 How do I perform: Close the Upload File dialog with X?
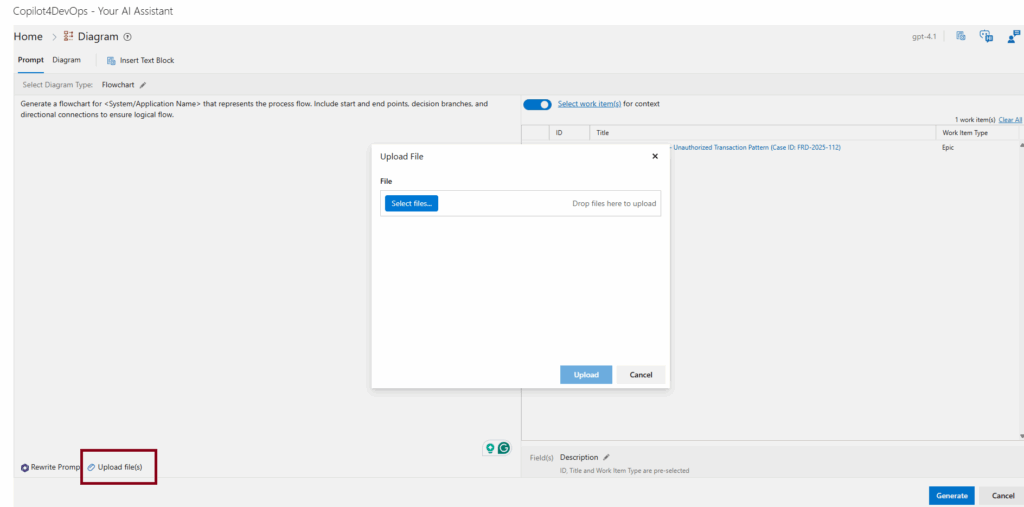(x=655, y=156)
